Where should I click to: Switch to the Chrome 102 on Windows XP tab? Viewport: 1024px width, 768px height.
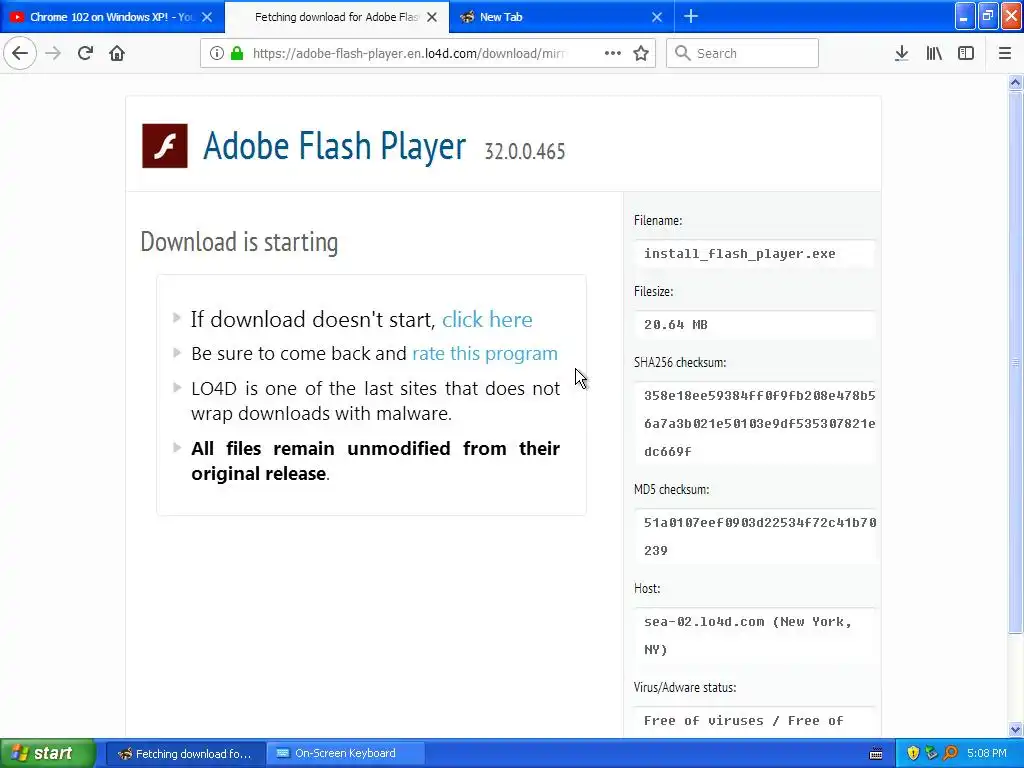click(x=112, y=17)
